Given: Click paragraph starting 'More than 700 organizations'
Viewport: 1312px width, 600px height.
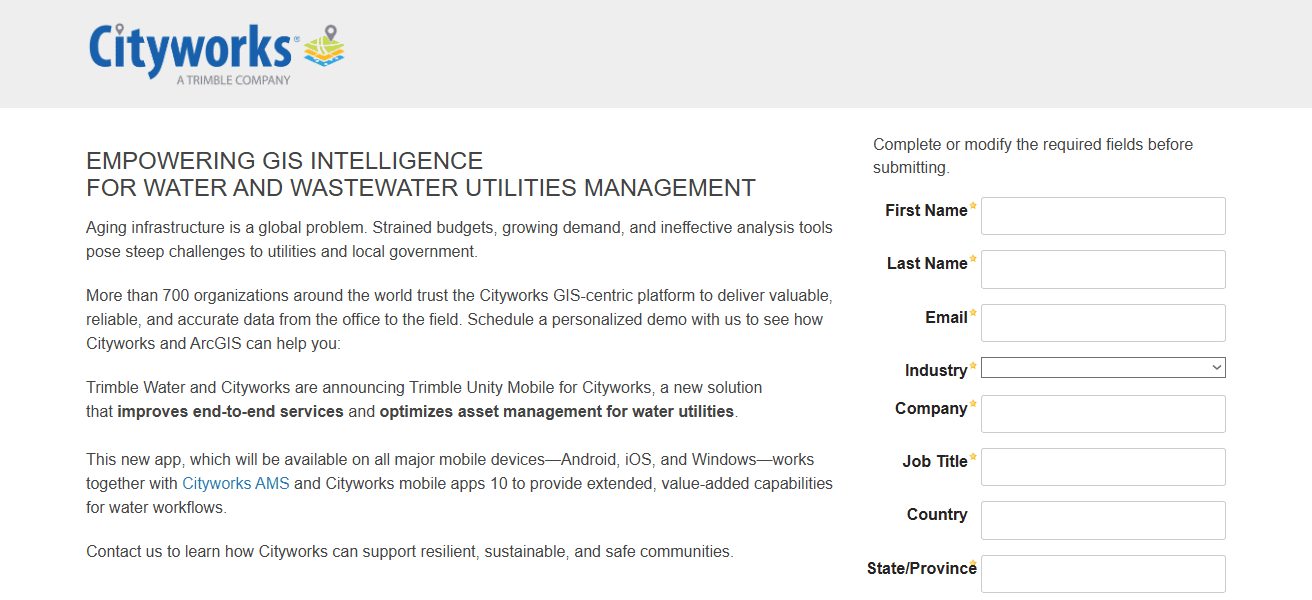Looking at the screenshot, I should pos(459,320).
